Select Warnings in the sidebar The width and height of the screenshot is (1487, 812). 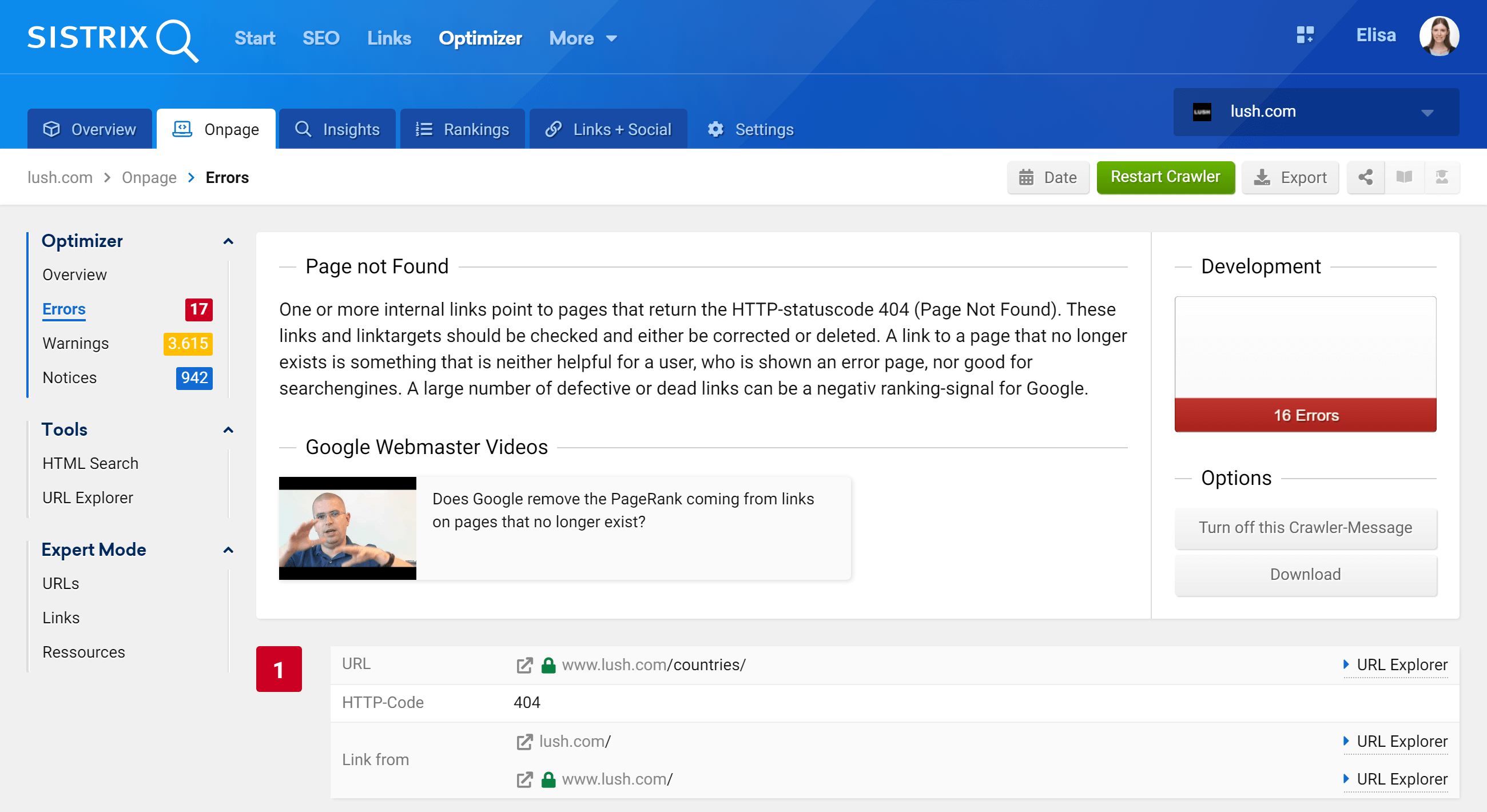point(75,343)
